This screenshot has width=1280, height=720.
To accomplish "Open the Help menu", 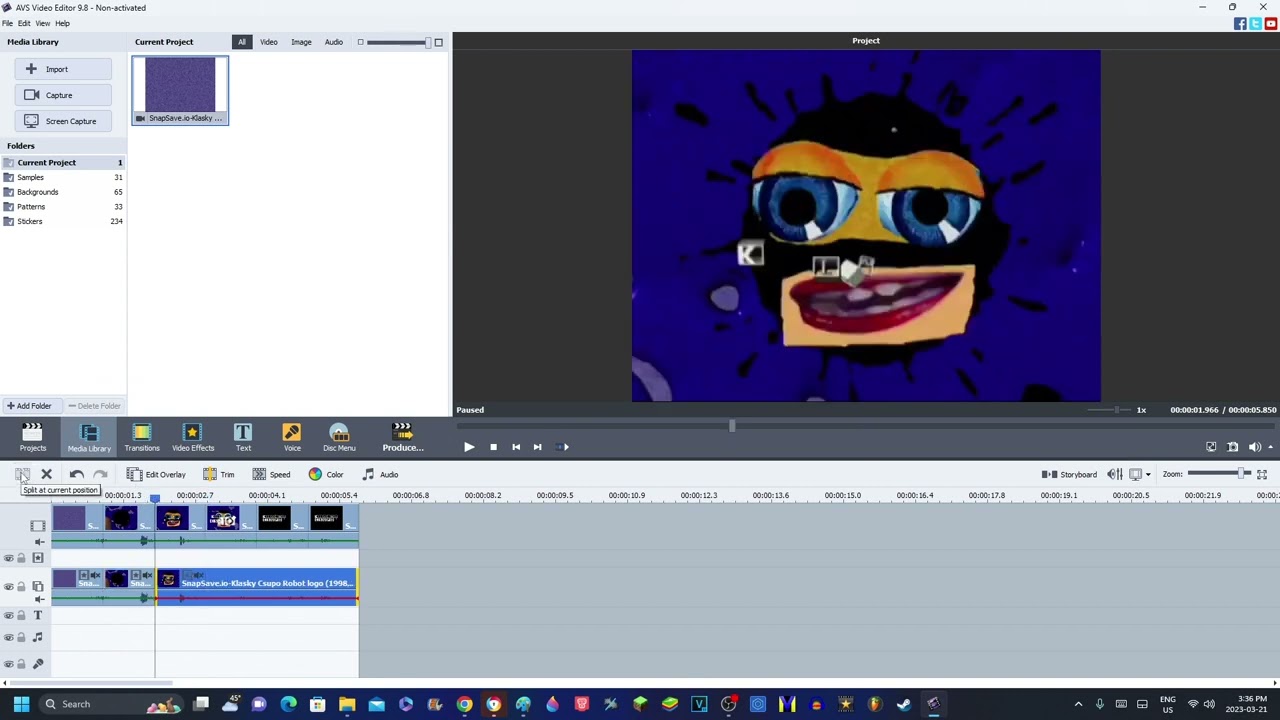I will pyautogui.click(x=63, y=23).
